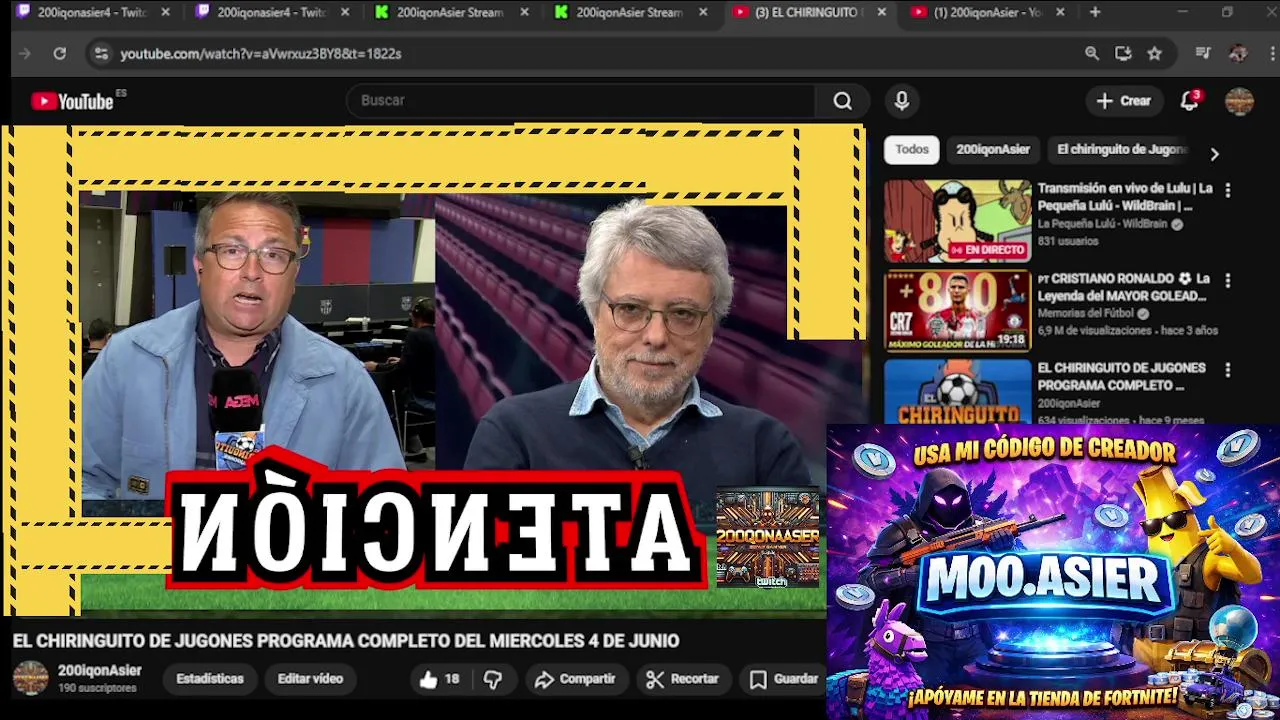
Task: Click the forward navigation arrow
Action: point(25,53)
